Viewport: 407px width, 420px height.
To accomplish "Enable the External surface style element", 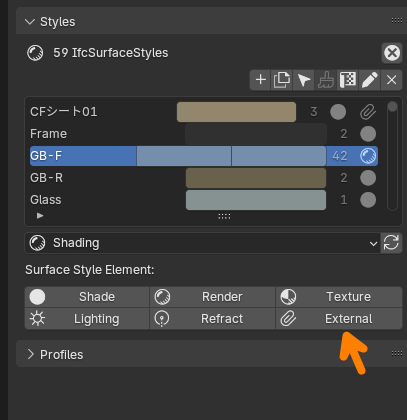I will pos(339,319).
